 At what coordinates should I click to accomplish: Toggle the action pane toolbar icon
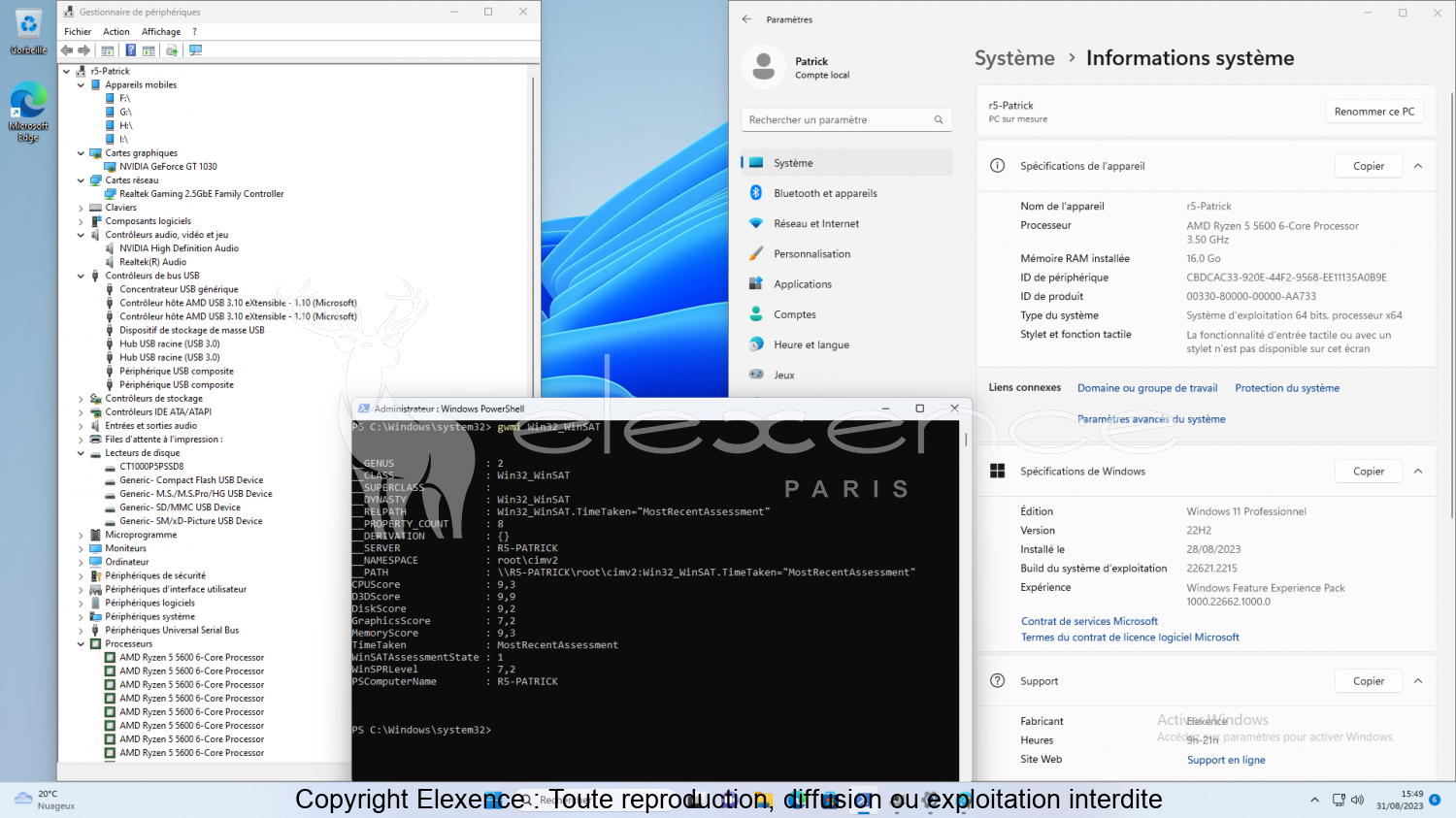click(149, 50)
